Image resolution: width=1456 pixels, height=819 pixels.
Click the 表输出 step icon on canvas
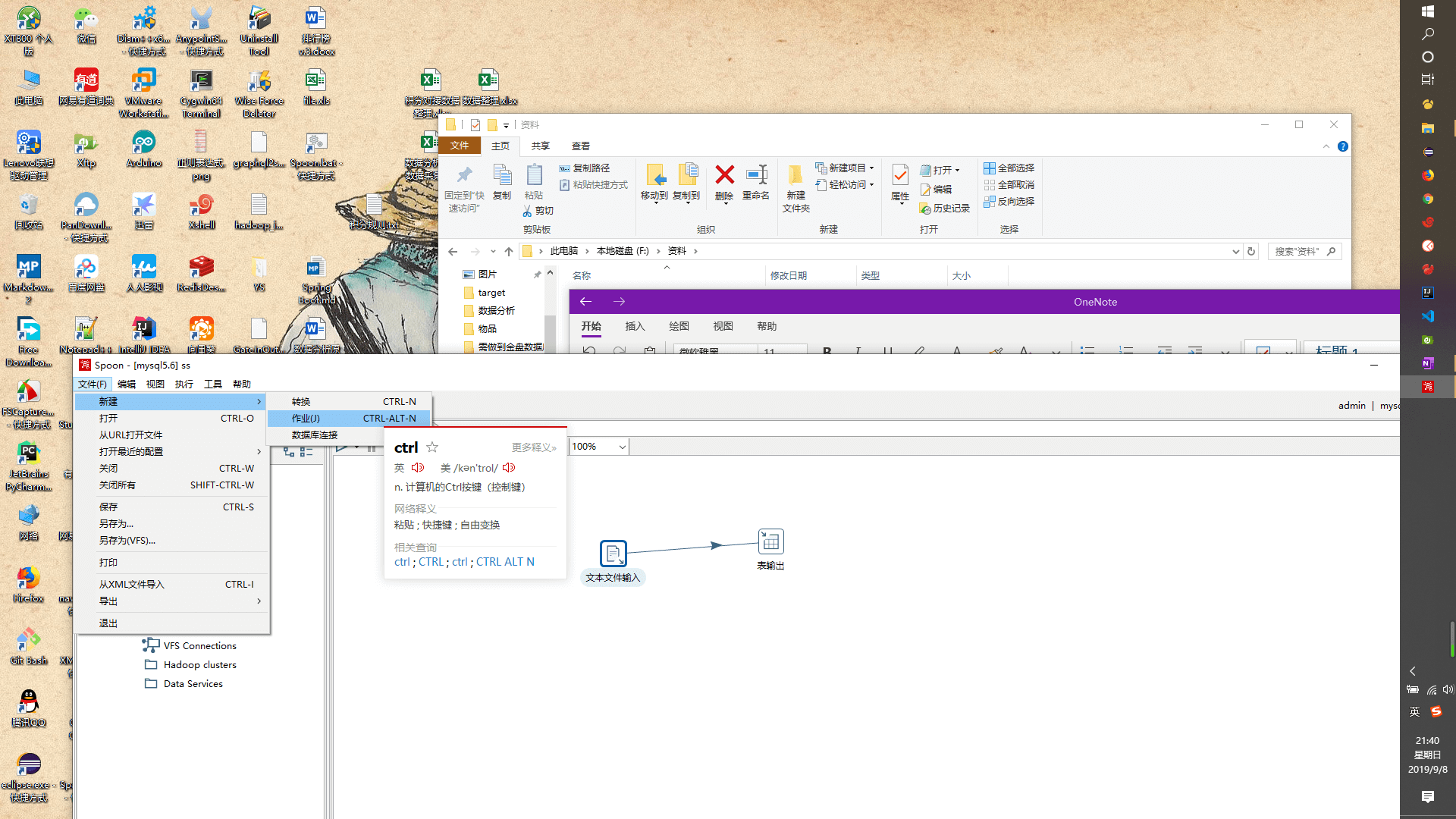(x=770, y=541)
